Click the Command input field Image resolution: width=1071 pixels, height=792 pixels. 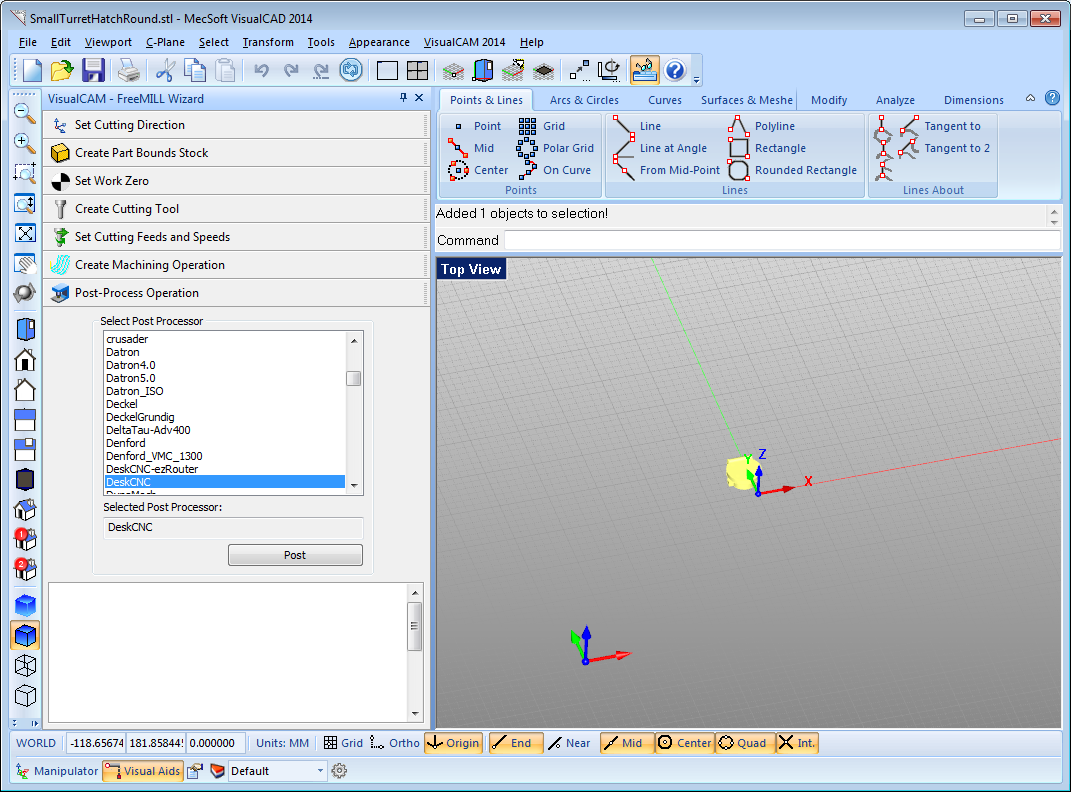tap(781, 240)
